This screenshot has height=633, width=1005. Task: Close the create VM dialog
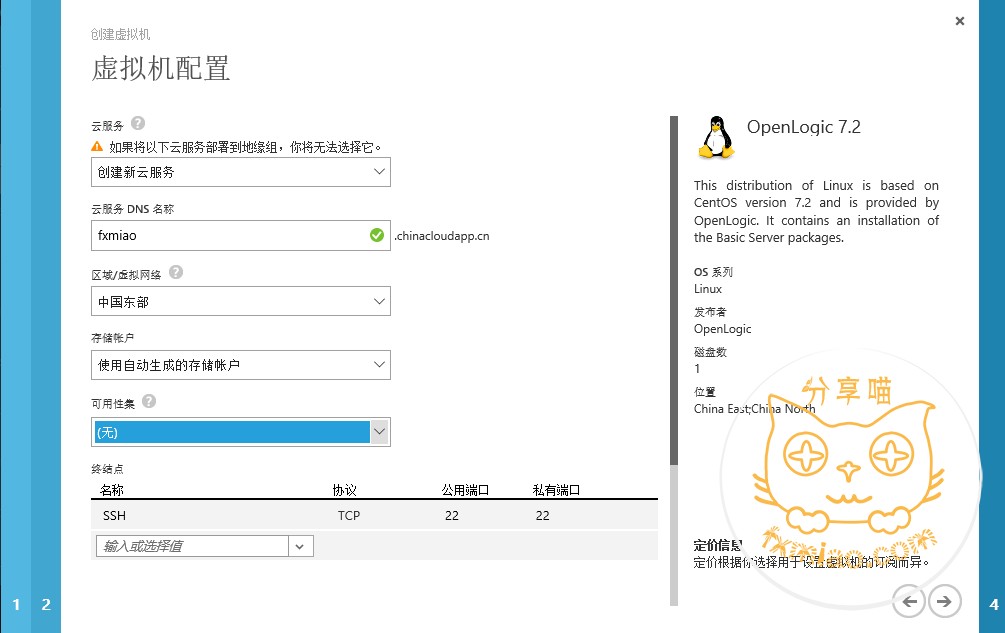click(959, 21)
